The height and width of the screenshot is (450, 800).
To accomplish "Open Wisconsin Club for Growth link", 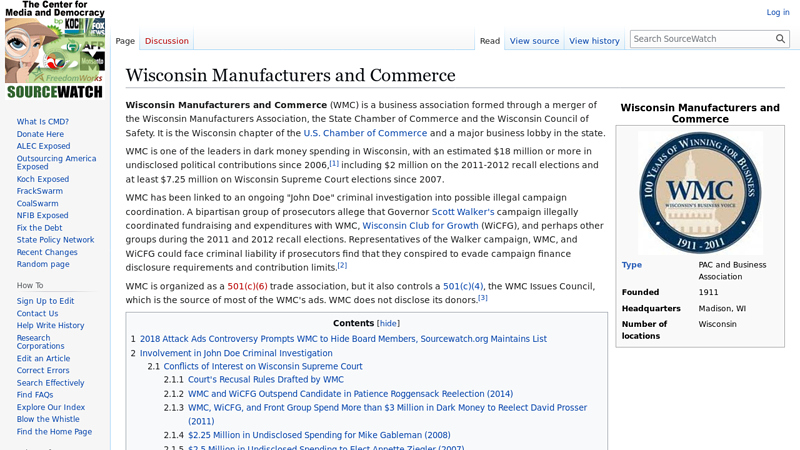I will pyautogui.click(x=420, y=226).
